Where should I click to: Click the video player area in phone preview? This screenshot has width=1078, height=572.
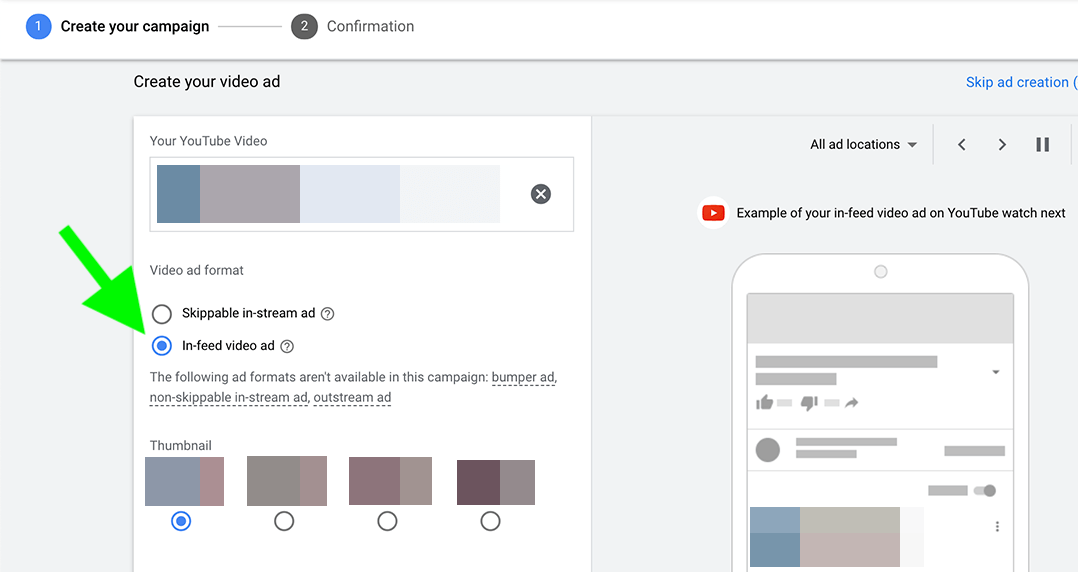[880, 318]
